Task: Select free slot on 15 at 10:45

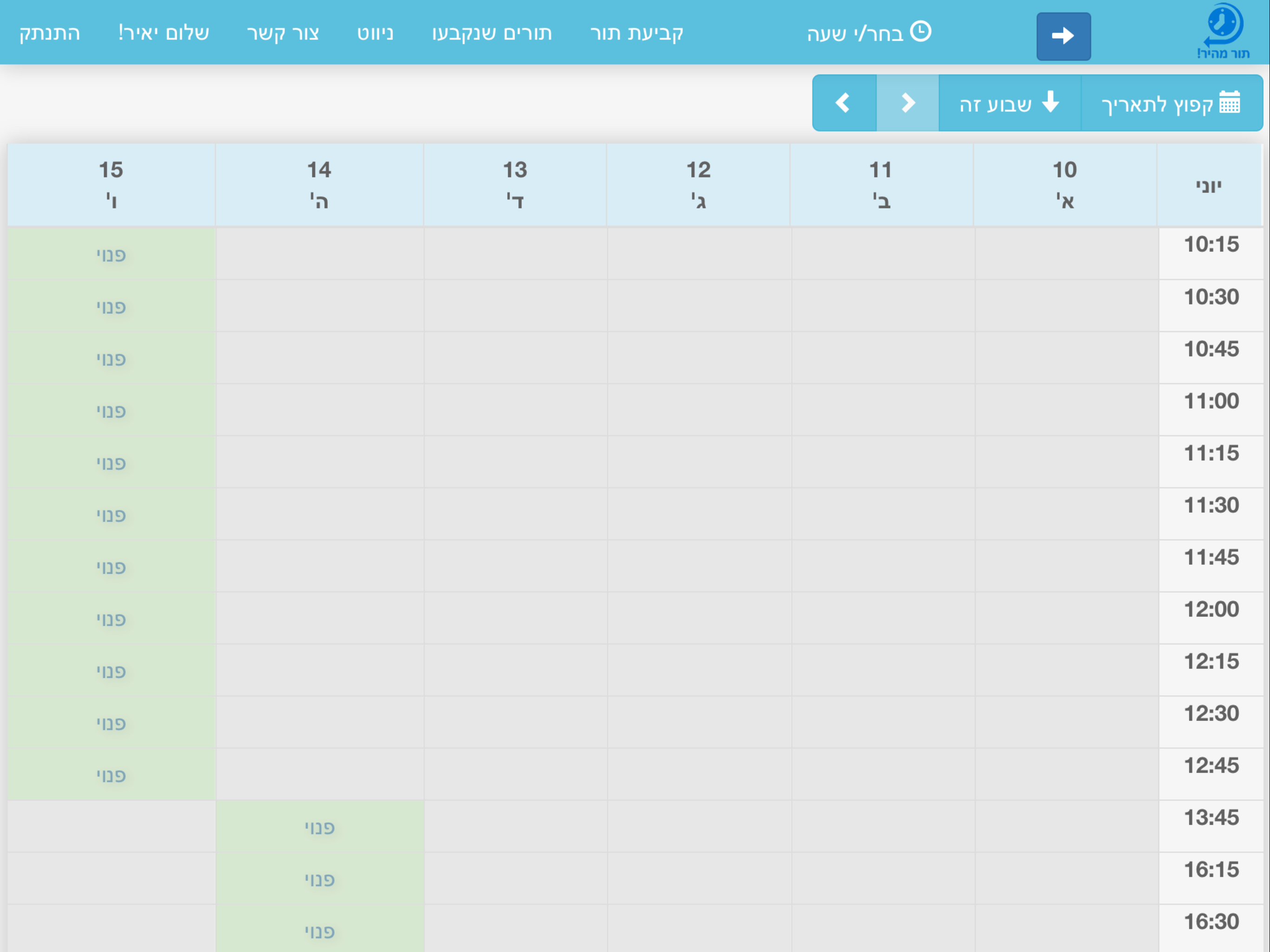Action: tap(112, 358)
